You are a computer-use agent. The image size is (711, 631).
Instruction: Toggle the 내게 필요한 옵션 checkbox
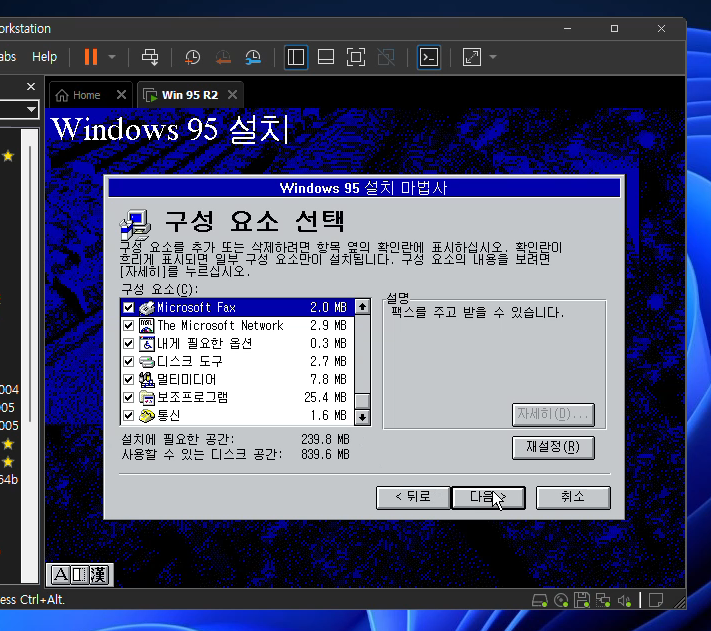(128, 344)
